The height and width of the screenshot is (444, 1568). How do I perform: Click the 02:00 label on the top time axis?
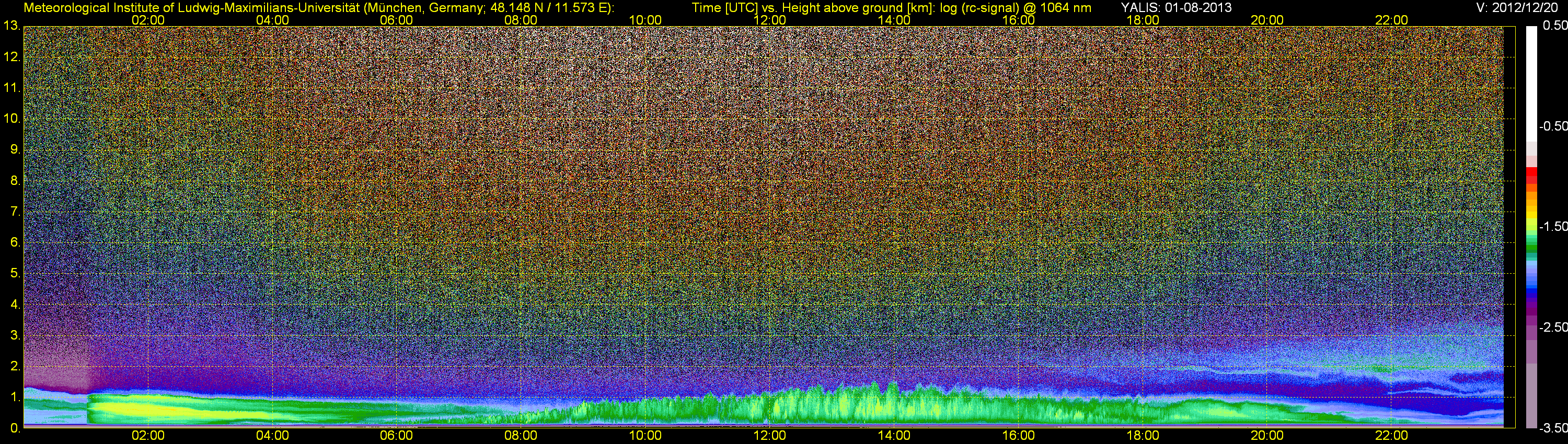pyautogui.click(x=148, y=20)
